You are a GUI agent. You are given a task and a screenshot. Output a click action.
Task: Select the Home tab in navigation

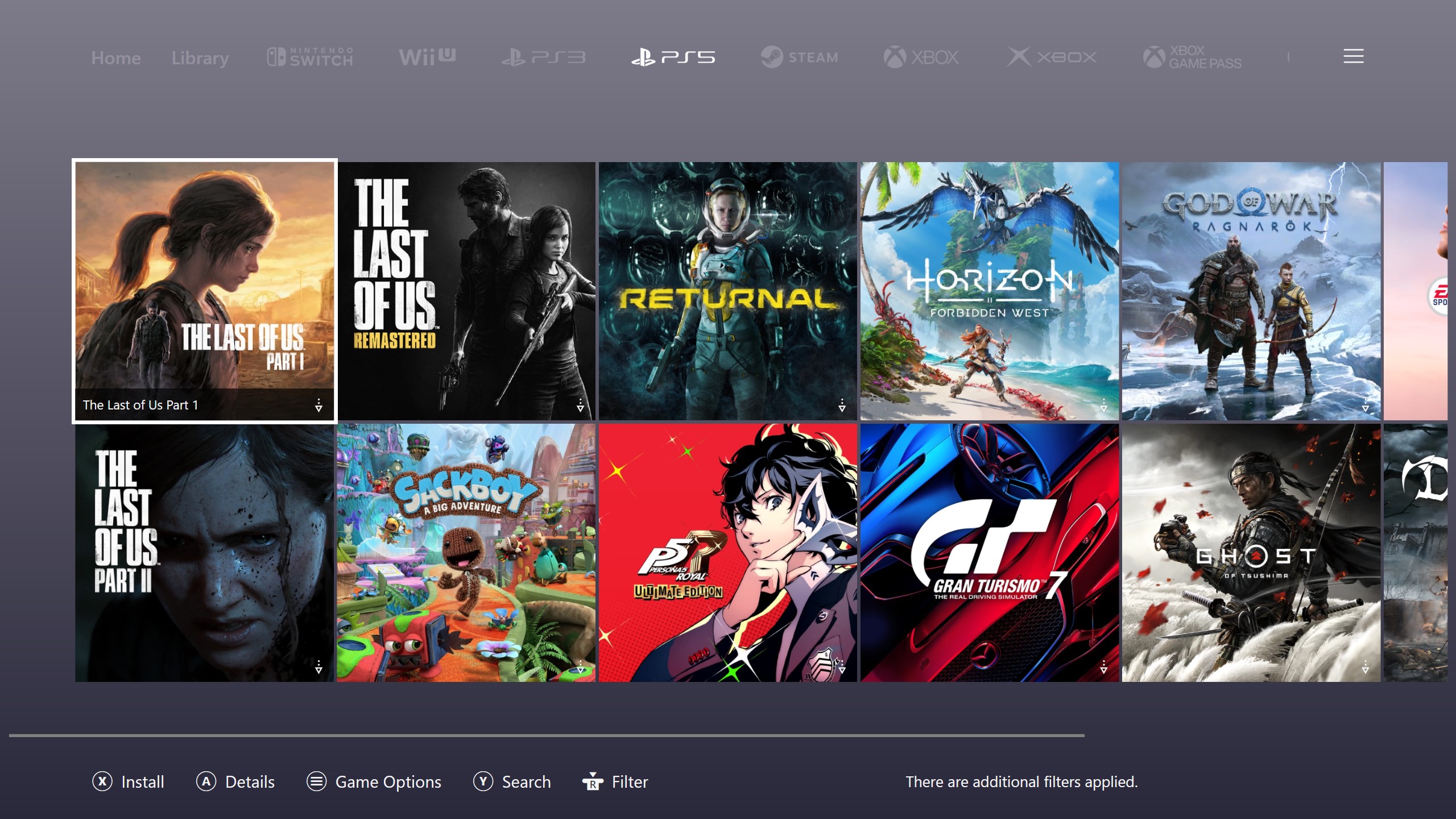tap(116, 57)
